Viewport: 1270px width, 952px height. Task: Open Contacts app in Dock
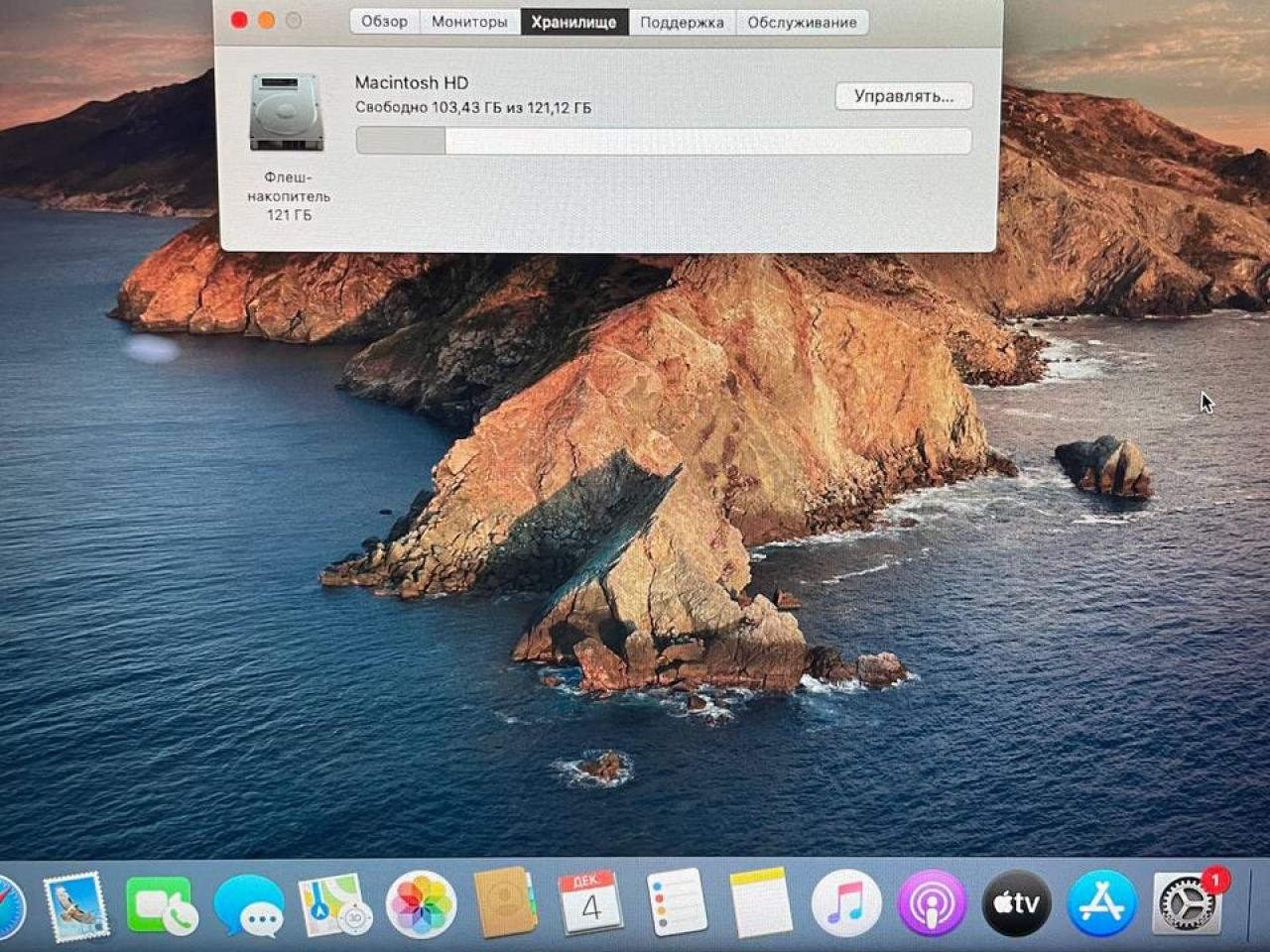pos(505,903)
